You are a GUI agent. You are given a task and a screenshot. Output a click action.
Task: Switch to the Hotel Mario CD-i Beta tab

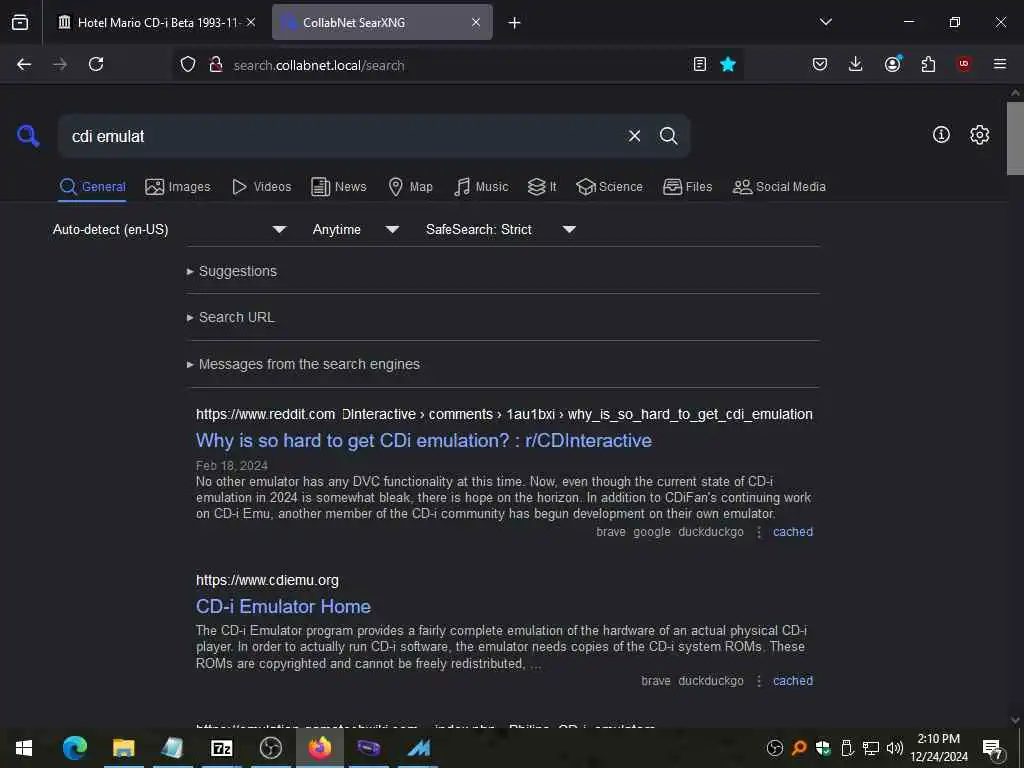click(x=157, y=22)
